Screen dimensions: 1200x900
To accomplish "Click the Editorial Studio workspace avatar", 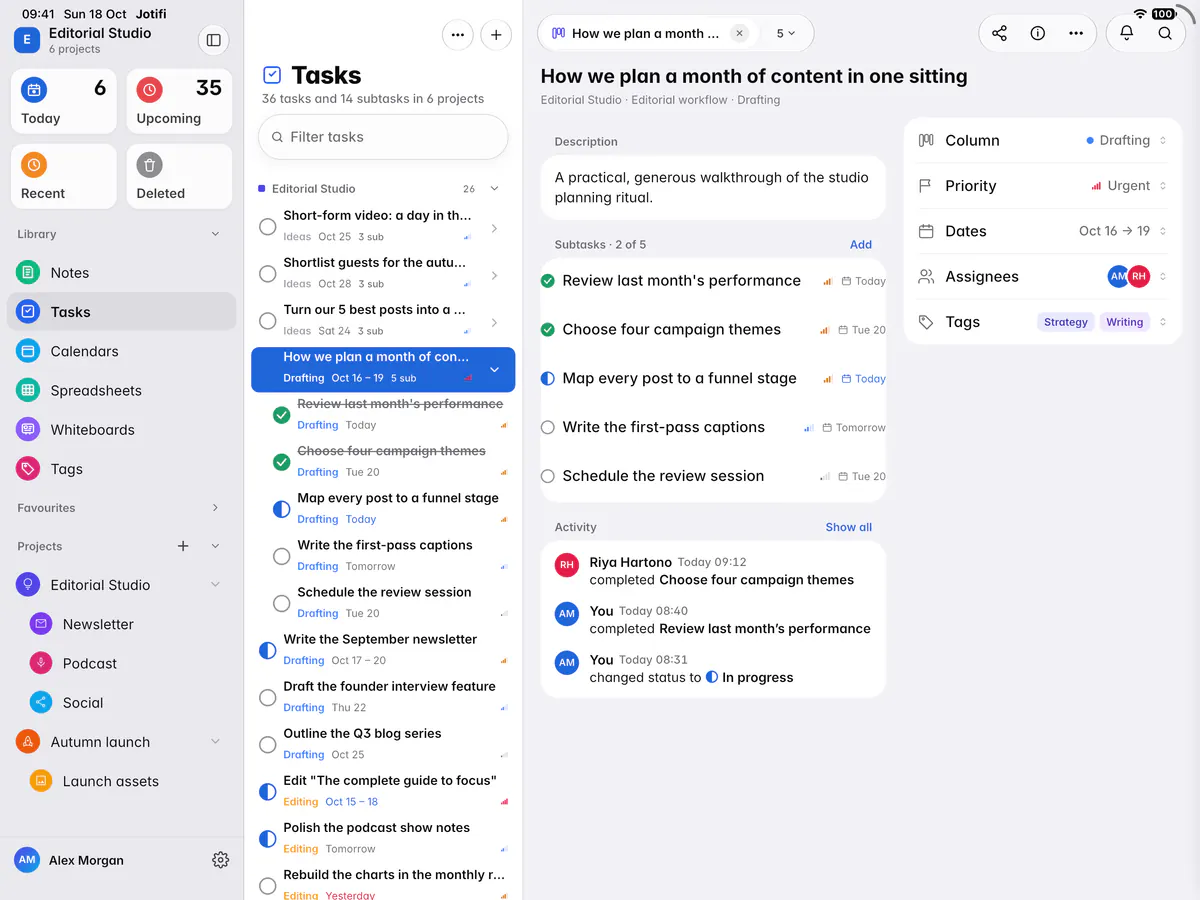I will 27,40.
